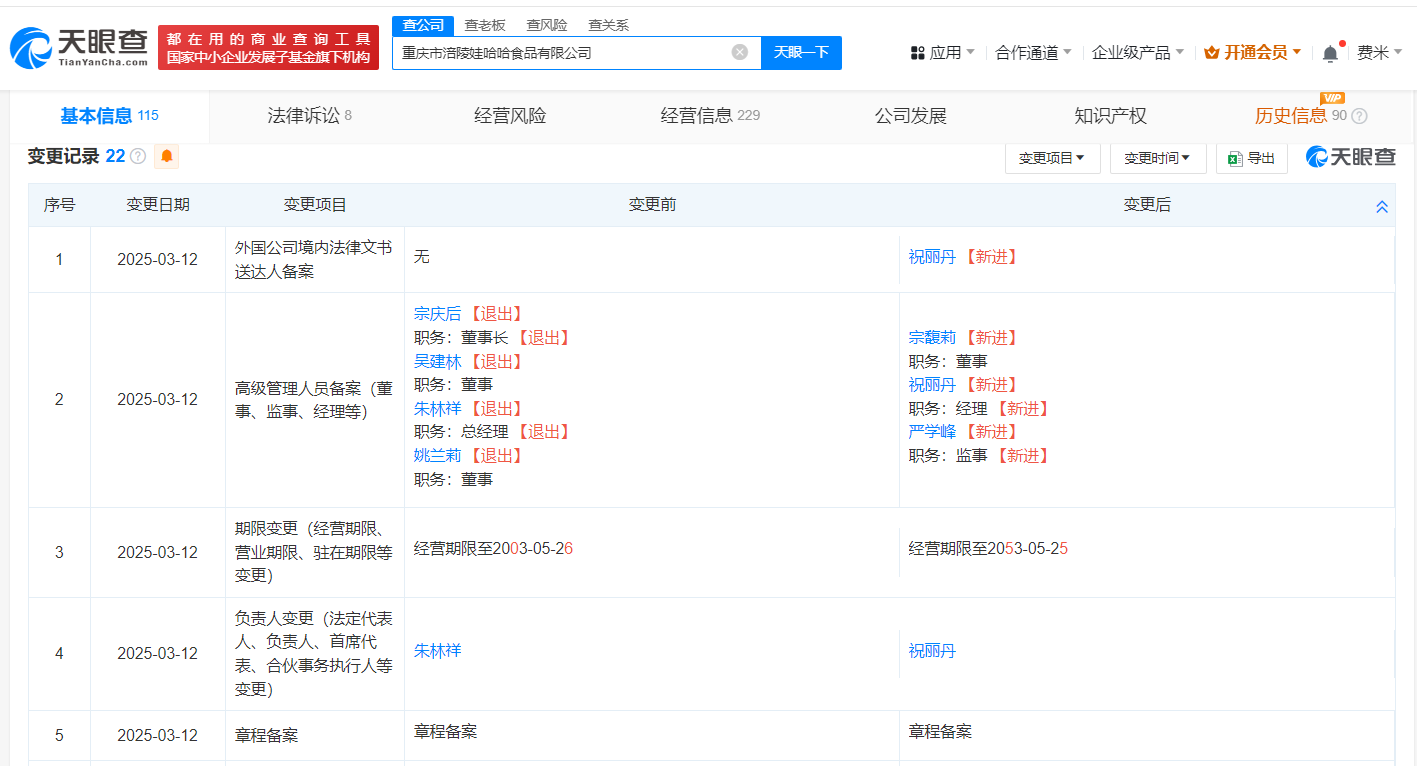Viewport: 1417px width, 766px height.
Task: Open the 开通会员 membership dropdown
Action: click(x=1253, y=53)
